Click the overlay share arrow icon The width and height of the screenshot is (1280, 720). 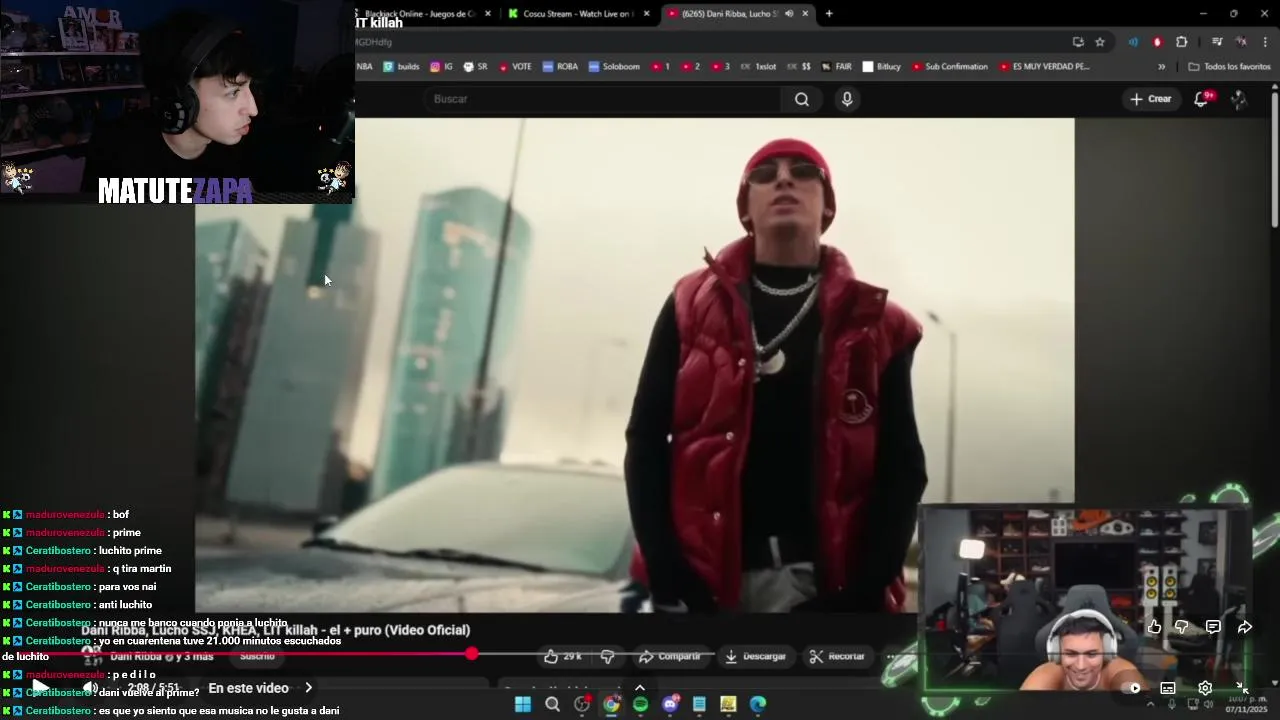point(1245,627)
